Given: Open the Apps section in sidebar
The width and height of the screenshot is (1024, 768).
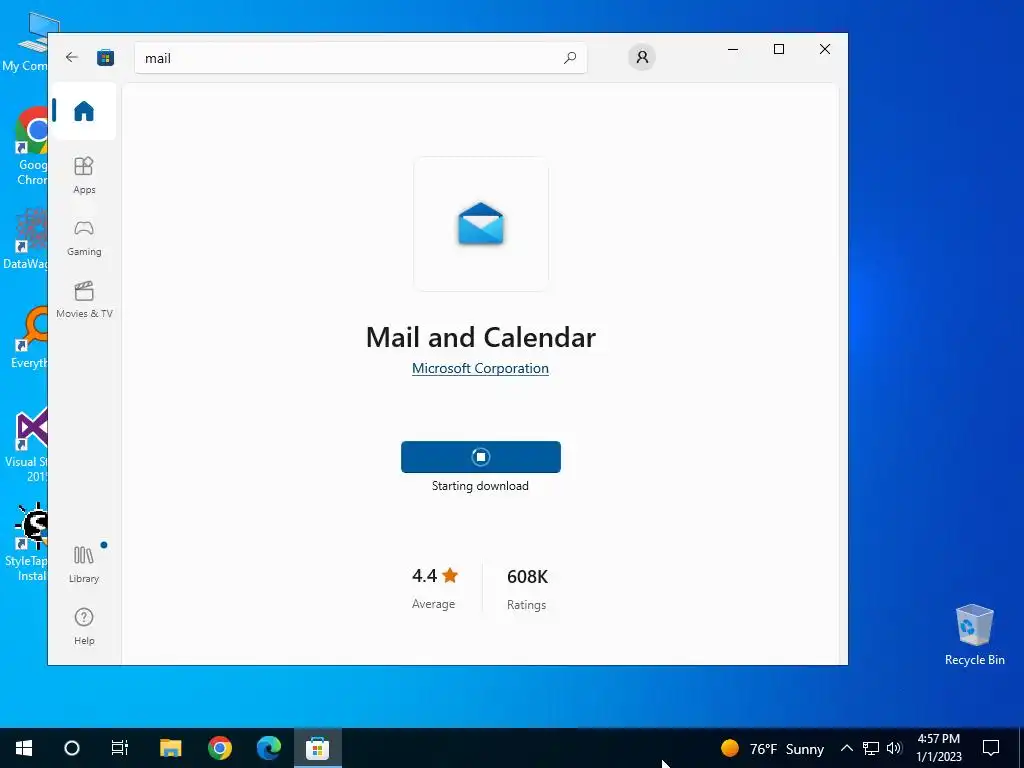Looking at the screenshot, I should pos(84,175).
